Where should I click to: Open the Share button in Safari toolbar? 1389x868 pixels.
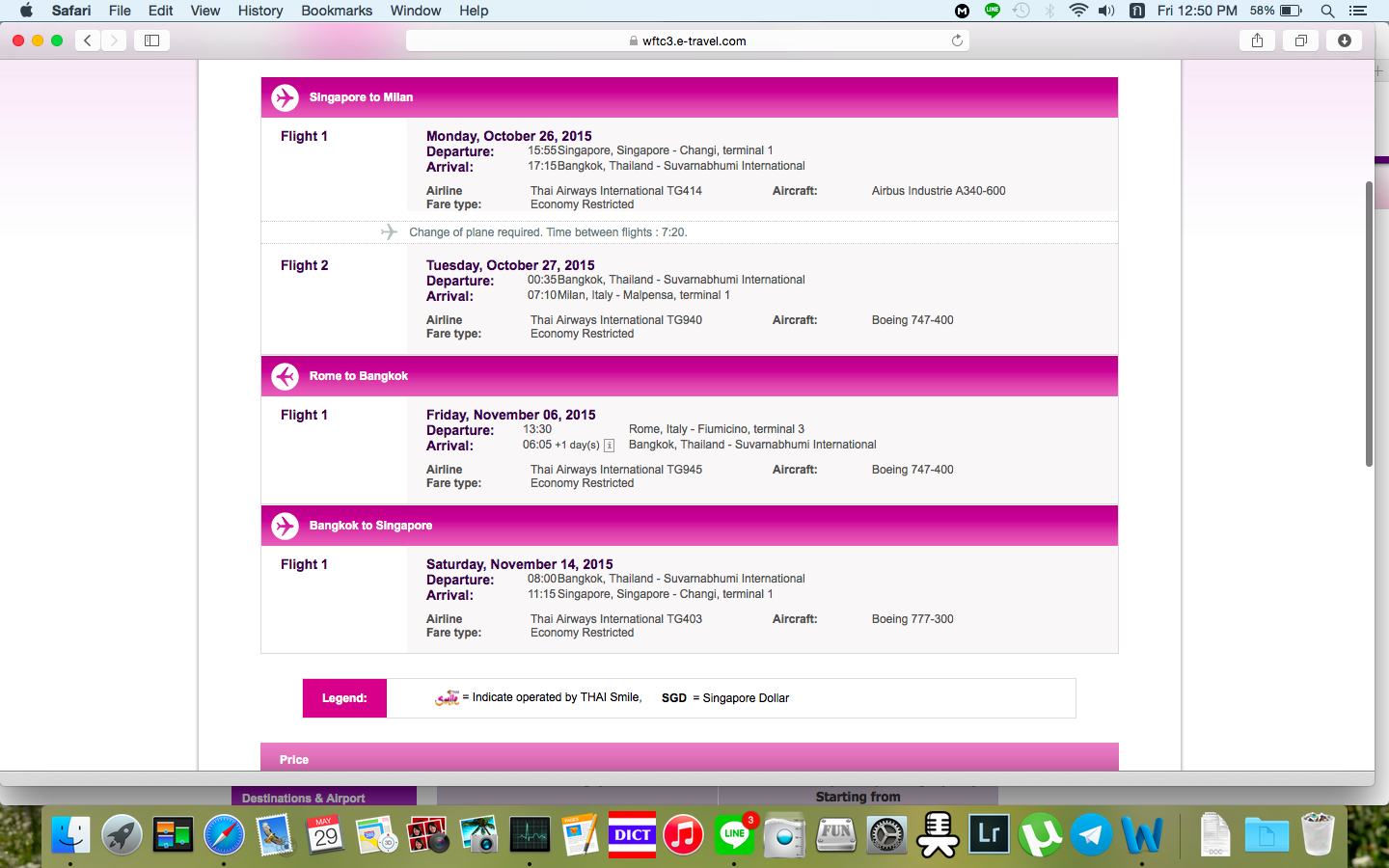1257,41
